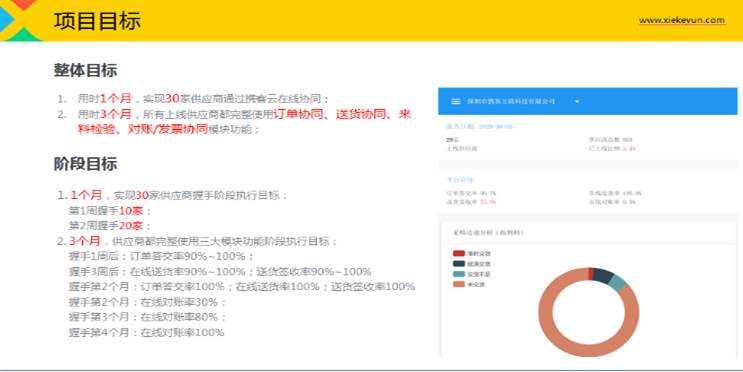Click the 第1周握手10家 line
The image size is (743, 372).
click(110, 210)
